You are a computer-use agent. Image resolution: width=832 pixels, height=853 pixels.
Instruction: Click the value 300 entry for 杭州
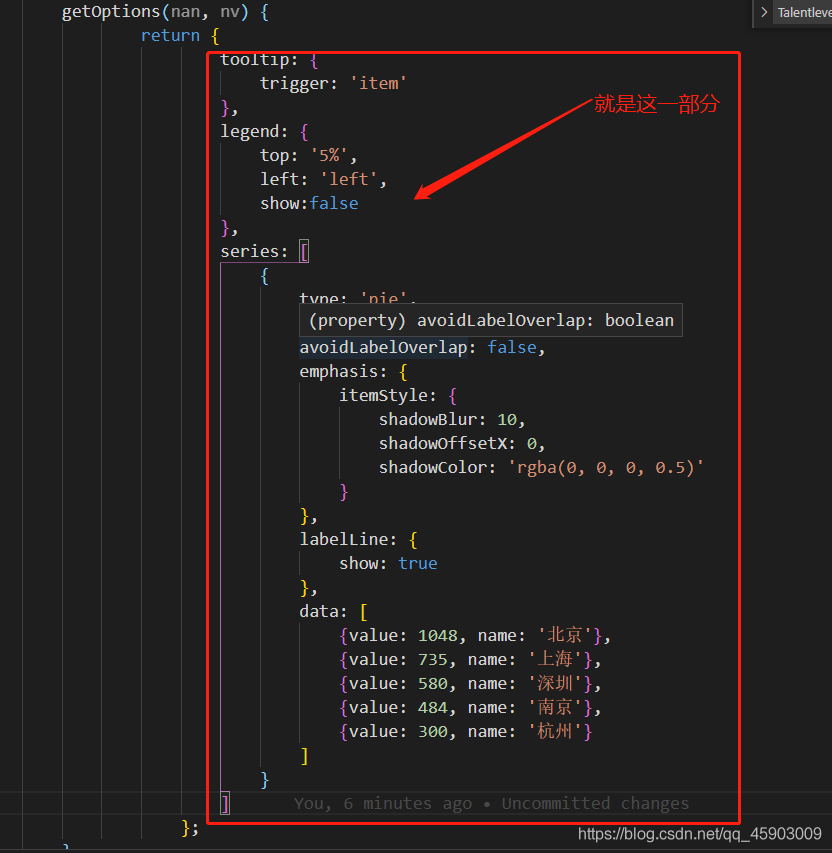[x=465, y=731]
